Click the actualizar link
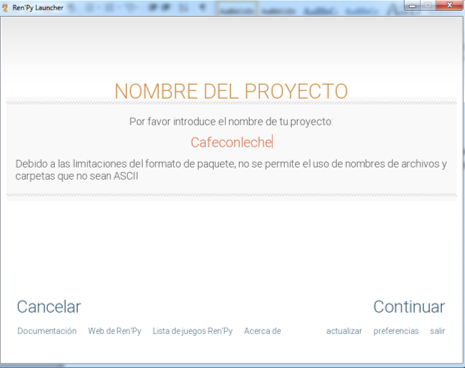The height and width of the screenshot is (368, 465). pos(344,331)
